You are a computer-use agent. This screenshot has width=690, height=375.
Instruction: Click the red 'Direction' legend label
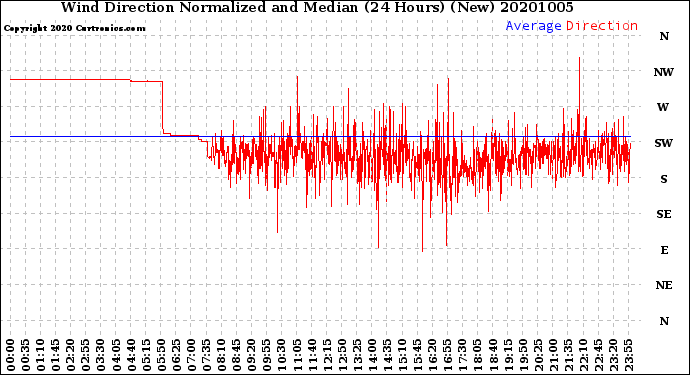(602, 26)
